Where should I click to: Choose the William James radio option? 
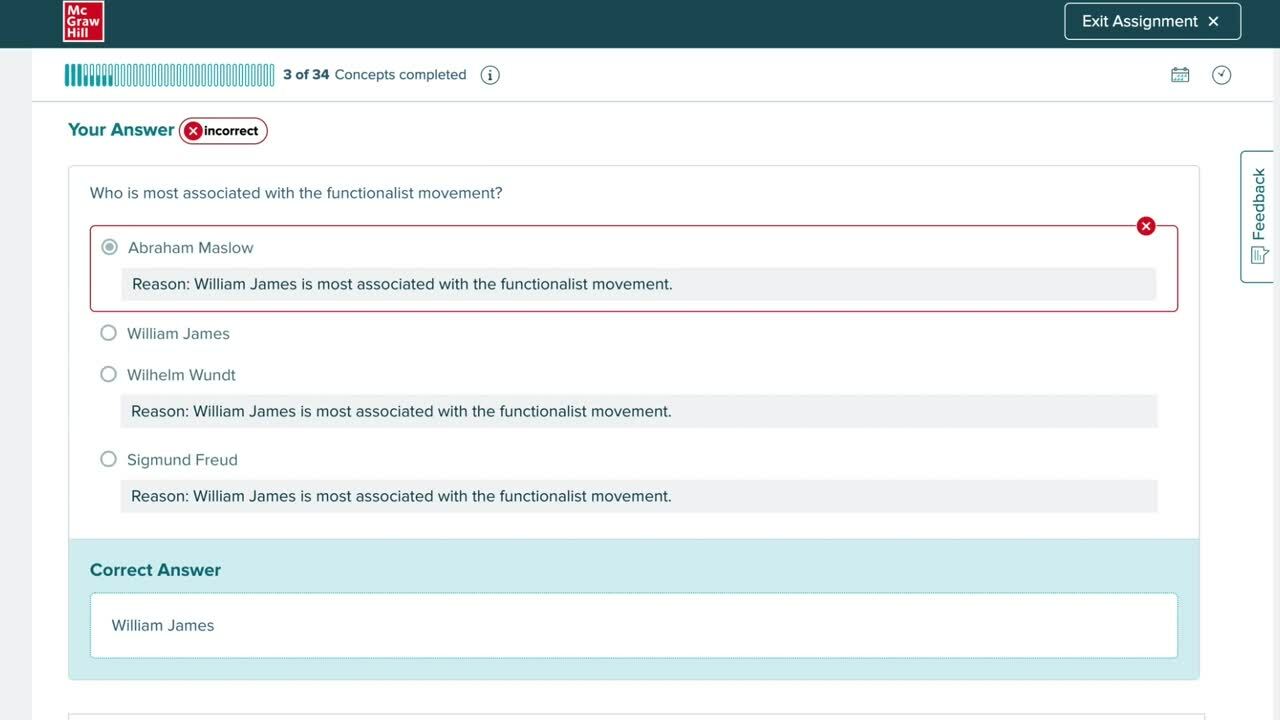[109, 333]
